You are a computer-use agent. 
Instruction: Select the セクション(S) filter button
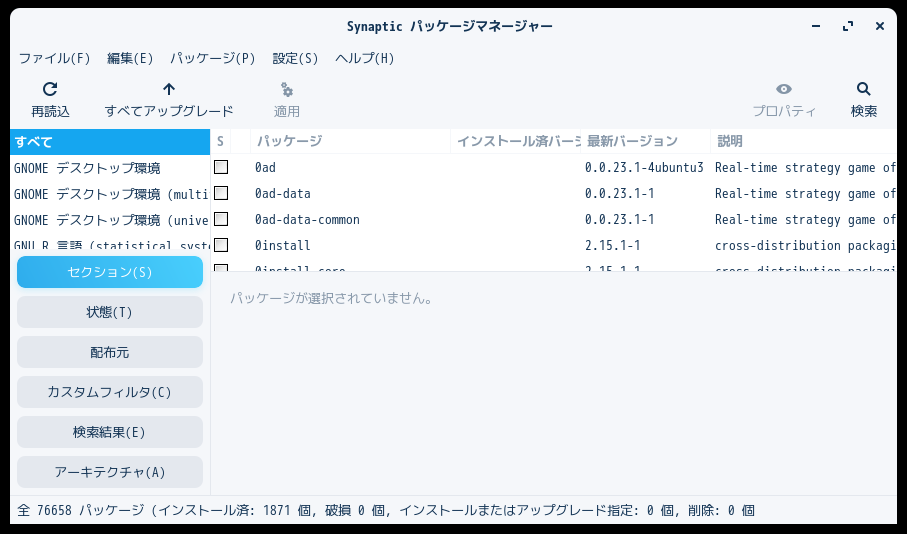110,272
